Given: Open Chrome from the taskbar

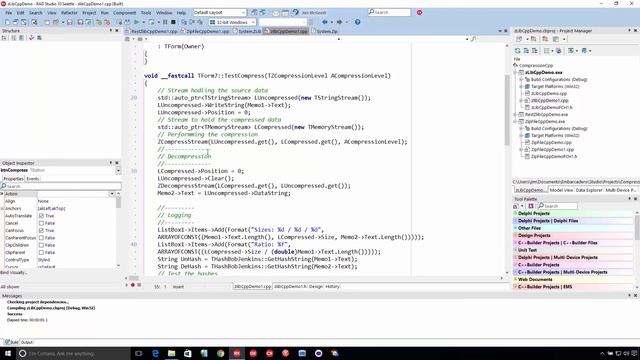Looking at the screenshot, I should 220,353.
